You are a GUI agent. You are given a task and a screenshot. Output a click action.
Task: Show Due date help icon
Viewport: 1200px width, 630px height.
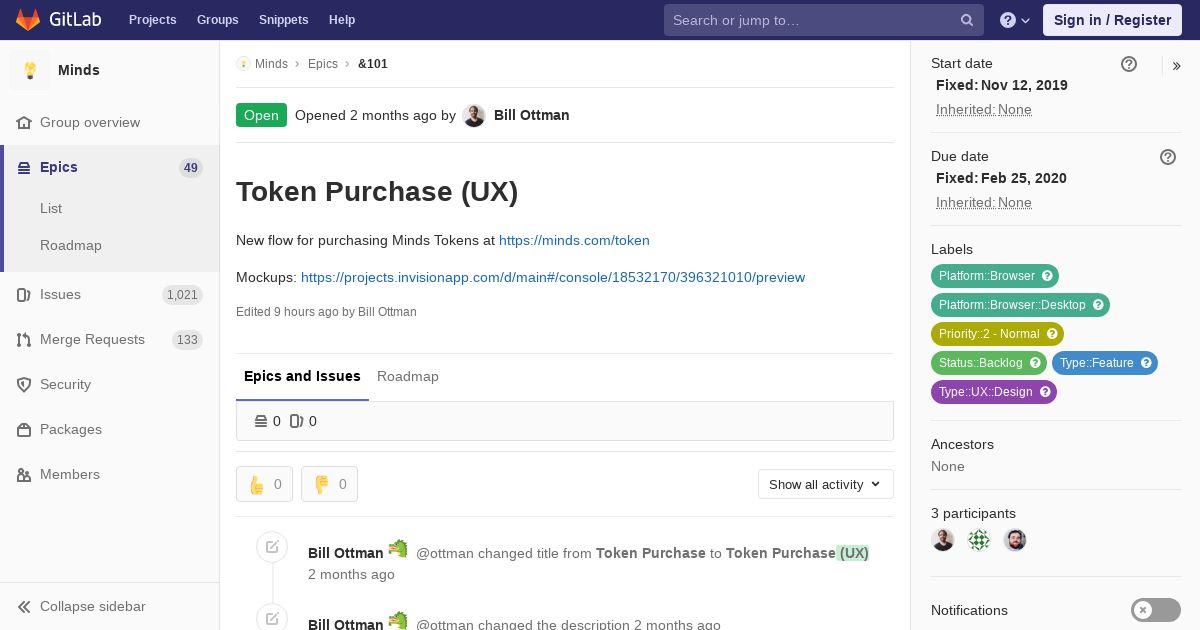(1168, 157)
